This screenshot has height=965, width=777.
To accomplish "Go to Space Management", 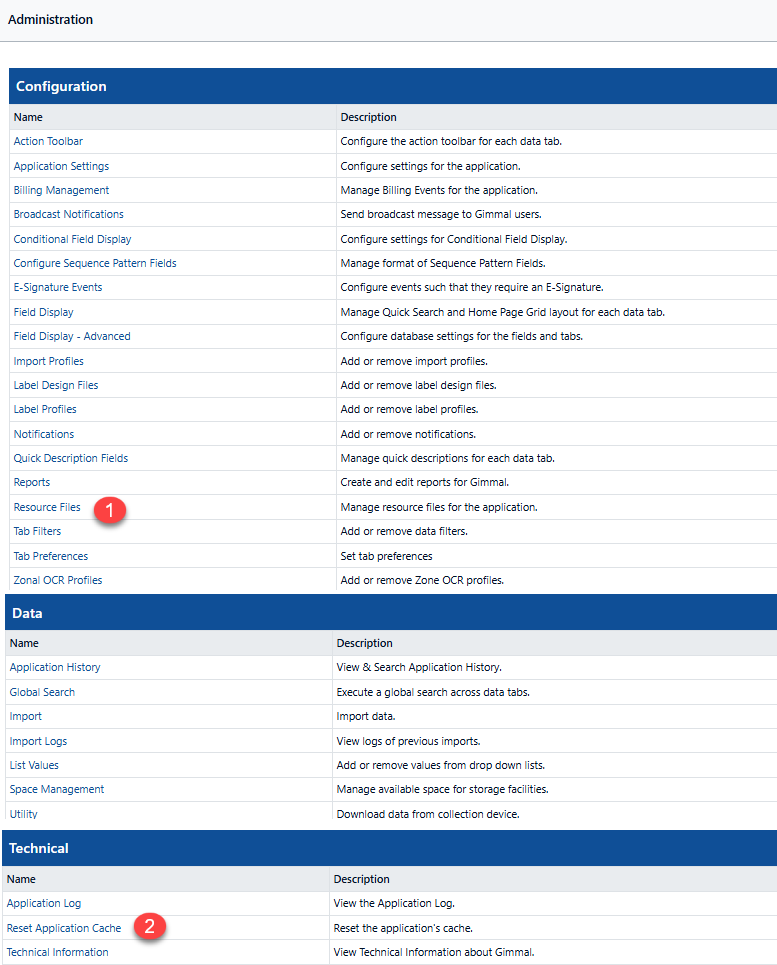I will tap(57, 789).
